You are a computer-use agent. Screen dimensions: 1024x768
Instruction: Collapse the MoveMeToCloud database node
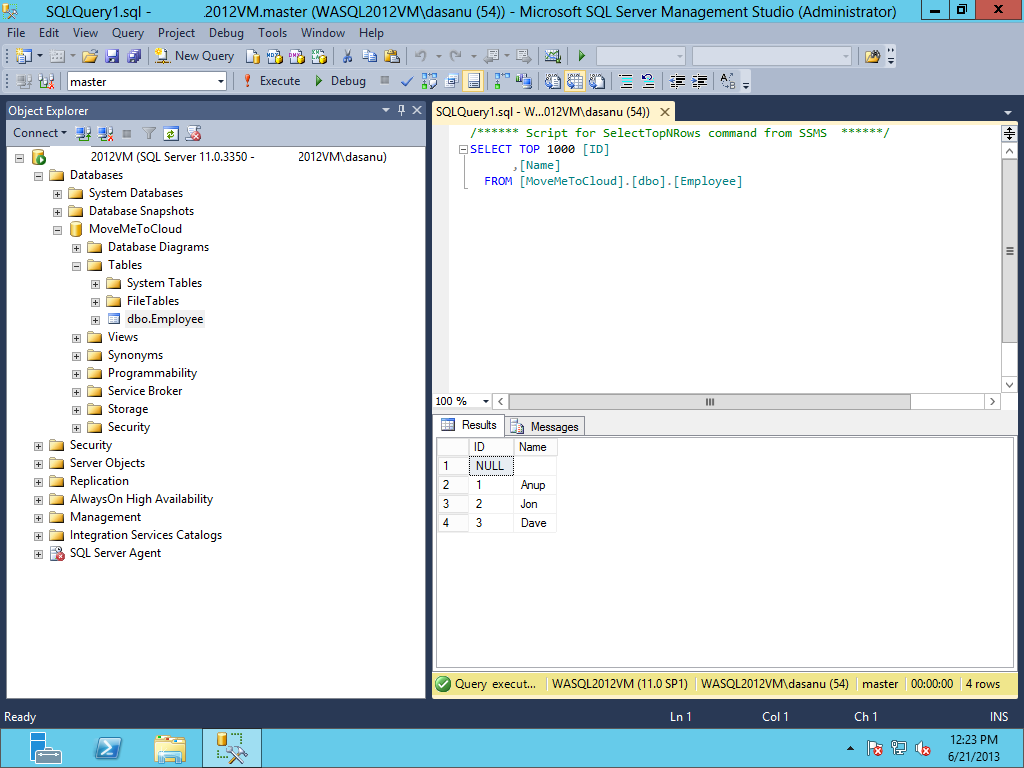pyautogui.click(x=58, y=230)
